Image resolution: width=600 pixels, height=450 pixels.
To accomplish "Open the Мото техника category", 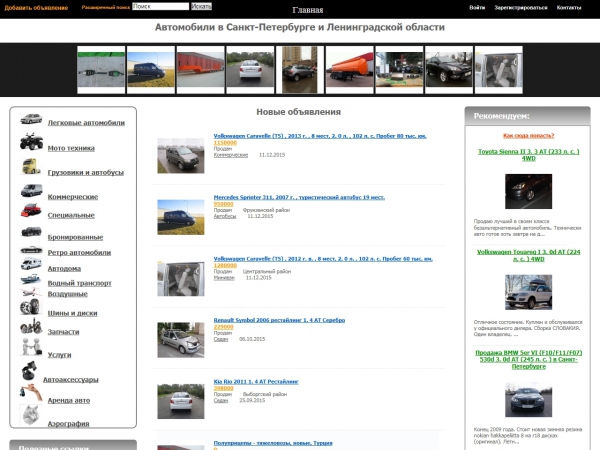I will 71,148.
